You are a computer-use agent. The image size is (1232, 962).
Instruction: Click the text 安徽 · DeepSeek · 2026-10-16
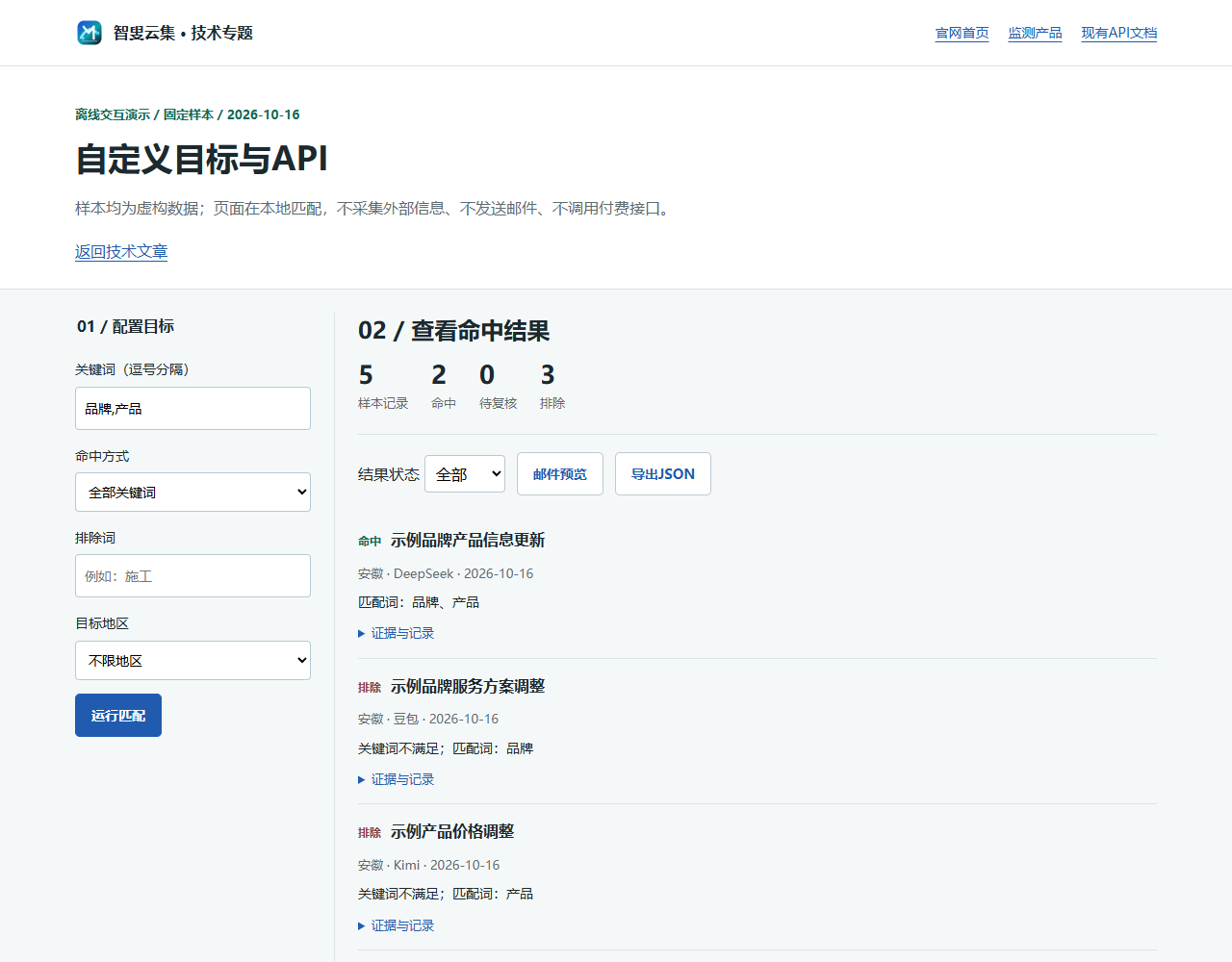point(446,573)
